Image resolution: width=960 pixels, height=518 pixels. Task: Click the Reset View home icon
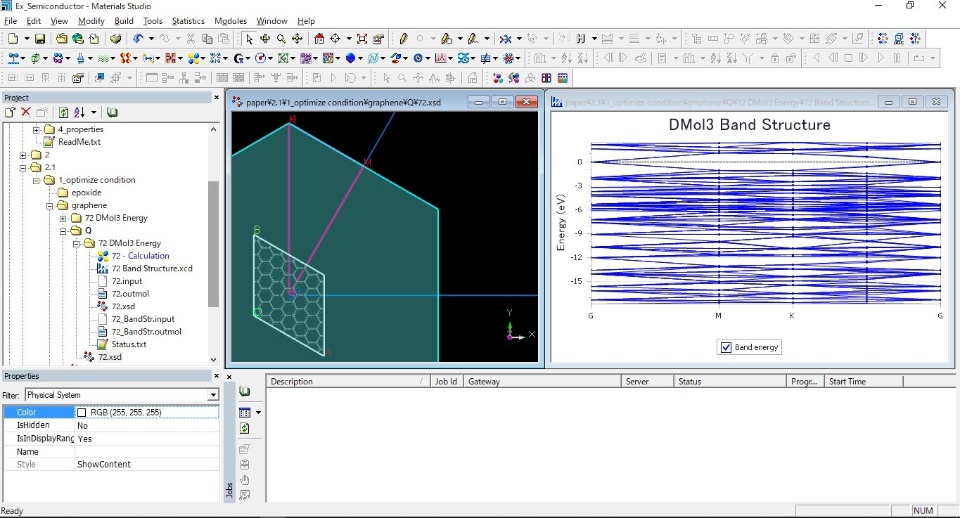[319, 39]
